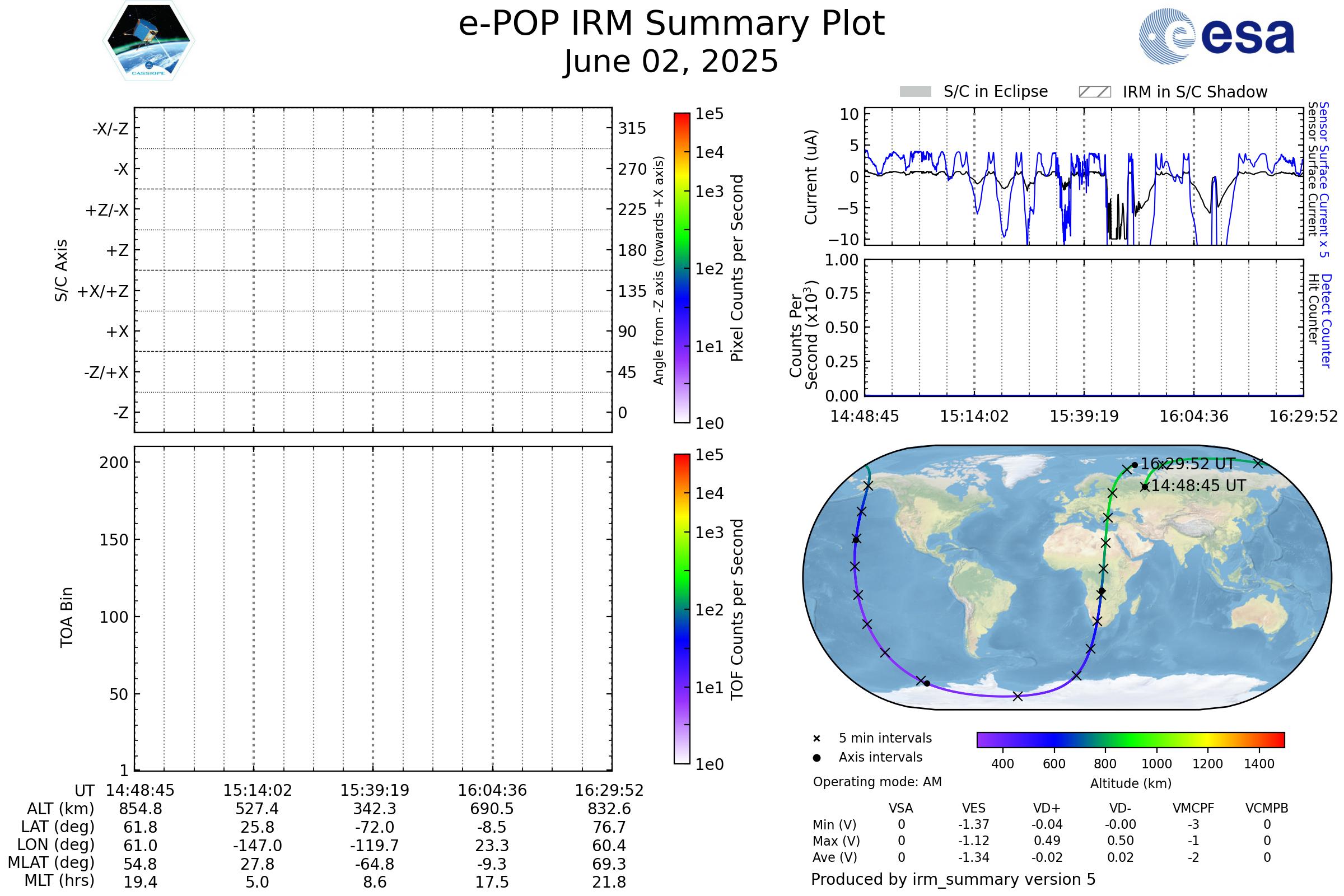This screenshot has width=1344, height=896.
Task: Click the VMCPF column header
Action: coord(1193,808)
